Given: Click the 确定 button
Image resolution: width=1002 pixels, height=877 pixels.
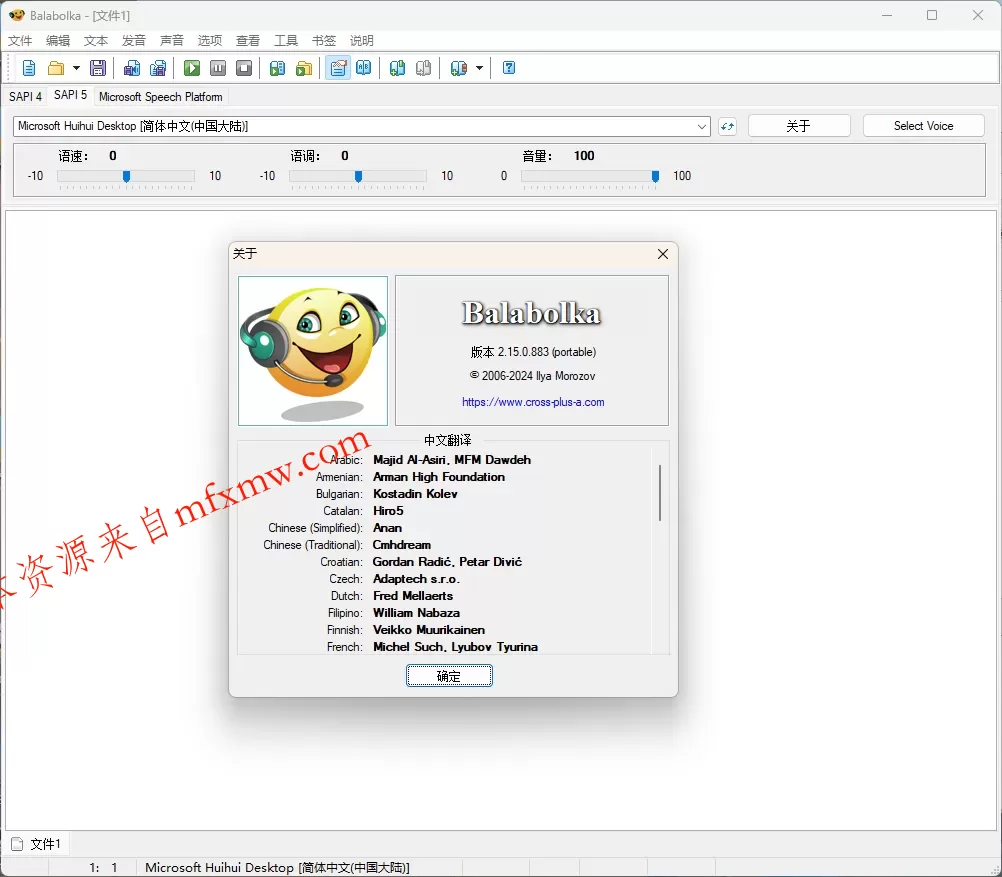Looking at the screenshot, I should click(x=449, y=676).
